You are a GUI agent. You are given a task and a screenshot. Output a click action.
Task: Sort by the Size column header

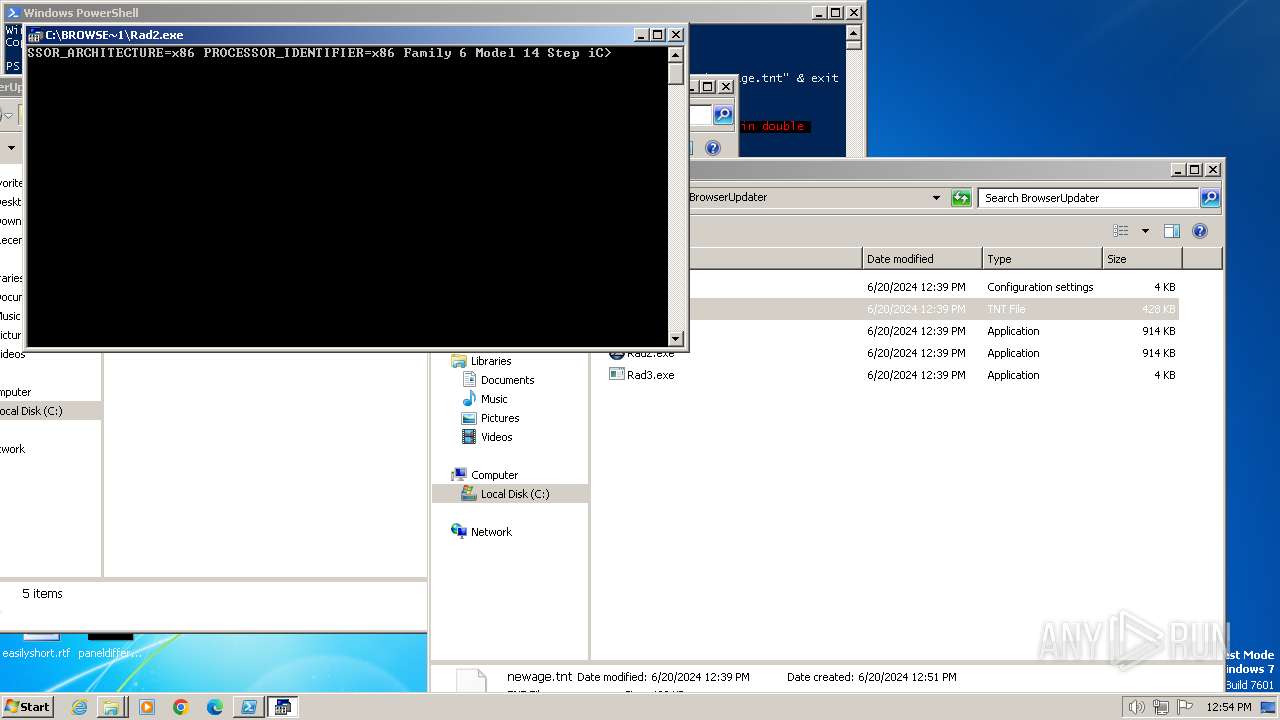(1142, 259)
